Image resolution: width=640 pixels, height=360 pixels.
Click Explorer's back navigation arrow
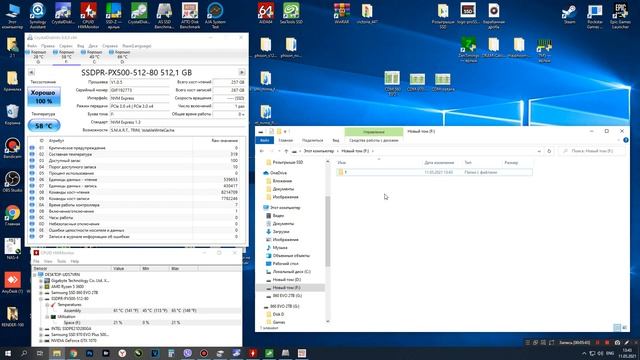262,151
